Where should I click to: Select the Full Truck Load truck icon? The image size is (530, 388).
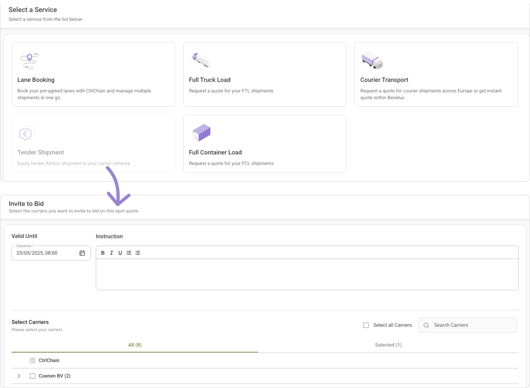(x=202, y=60)
